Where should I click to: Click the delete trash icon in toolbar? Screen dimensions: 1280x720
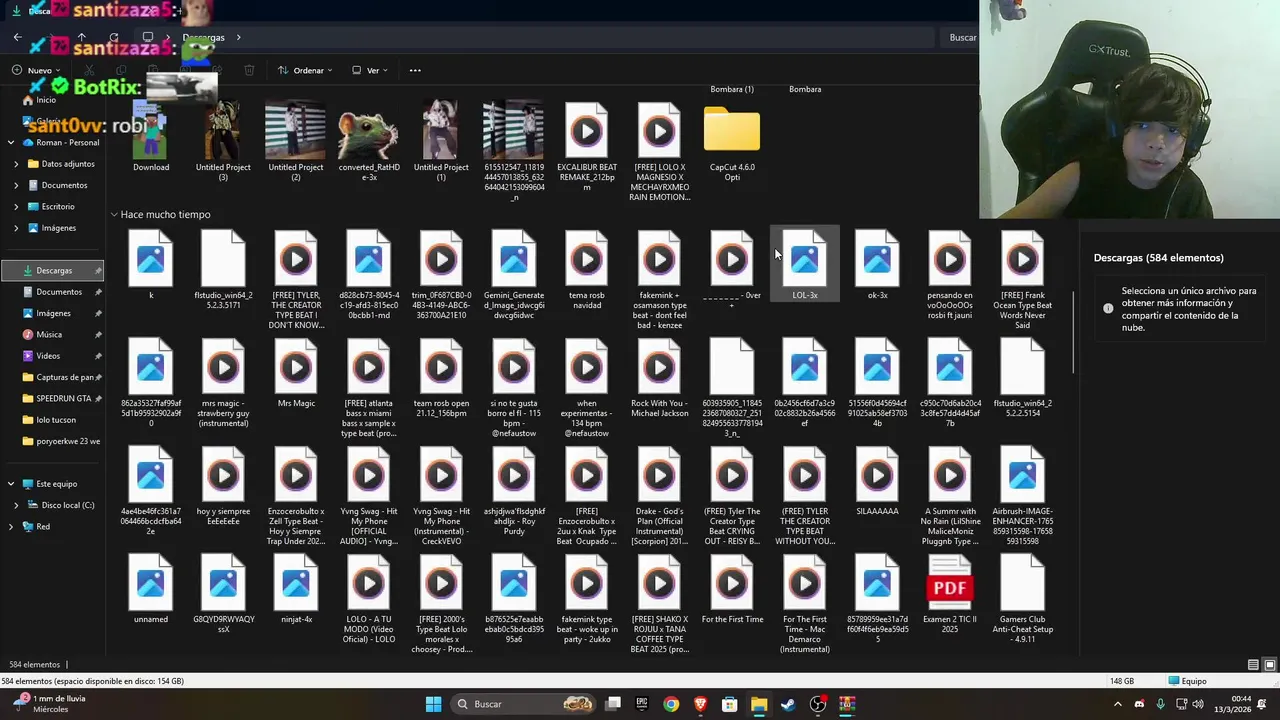[249, 70]
